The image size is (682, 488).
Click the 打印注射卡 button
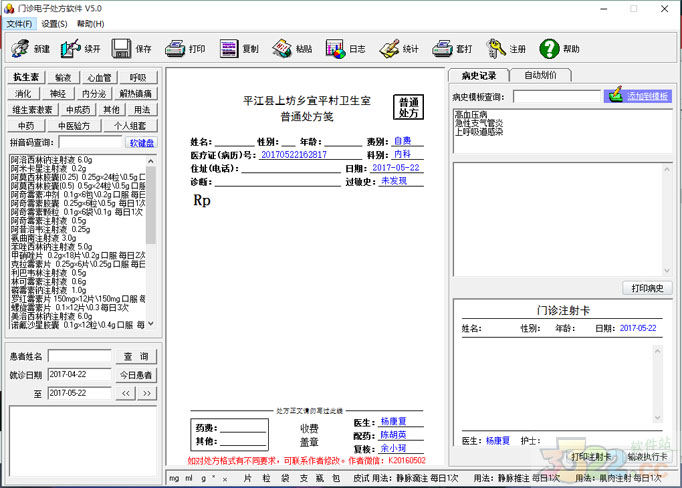[591, 457]
